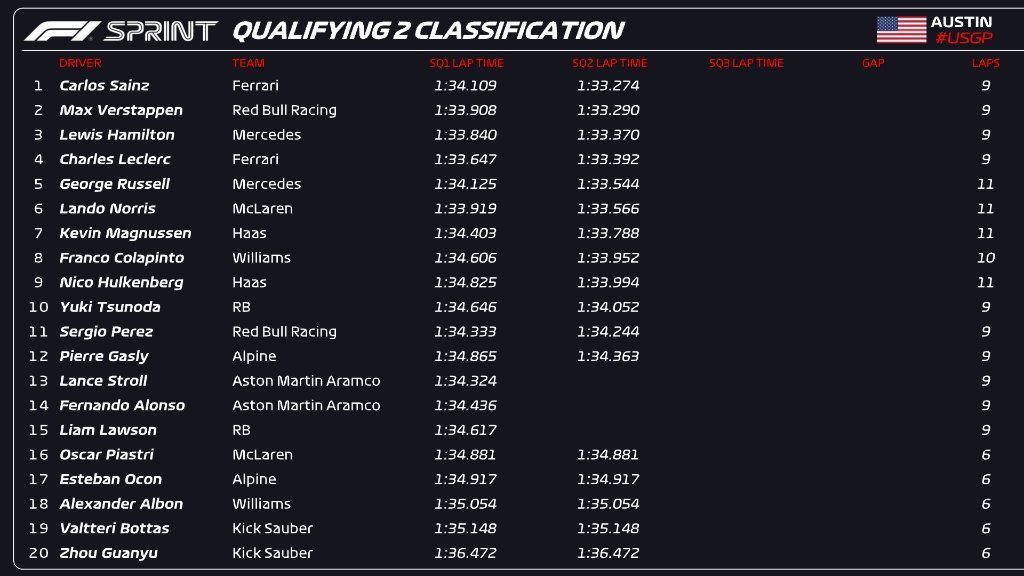
Task: Click on Franco Colapinto's name
Action: 121,258
